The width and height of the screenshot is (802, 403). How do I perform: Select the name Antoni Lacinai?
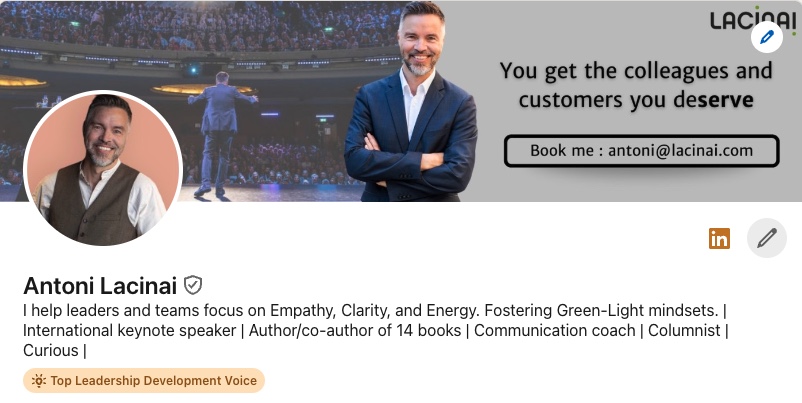(x=100, y=285)
